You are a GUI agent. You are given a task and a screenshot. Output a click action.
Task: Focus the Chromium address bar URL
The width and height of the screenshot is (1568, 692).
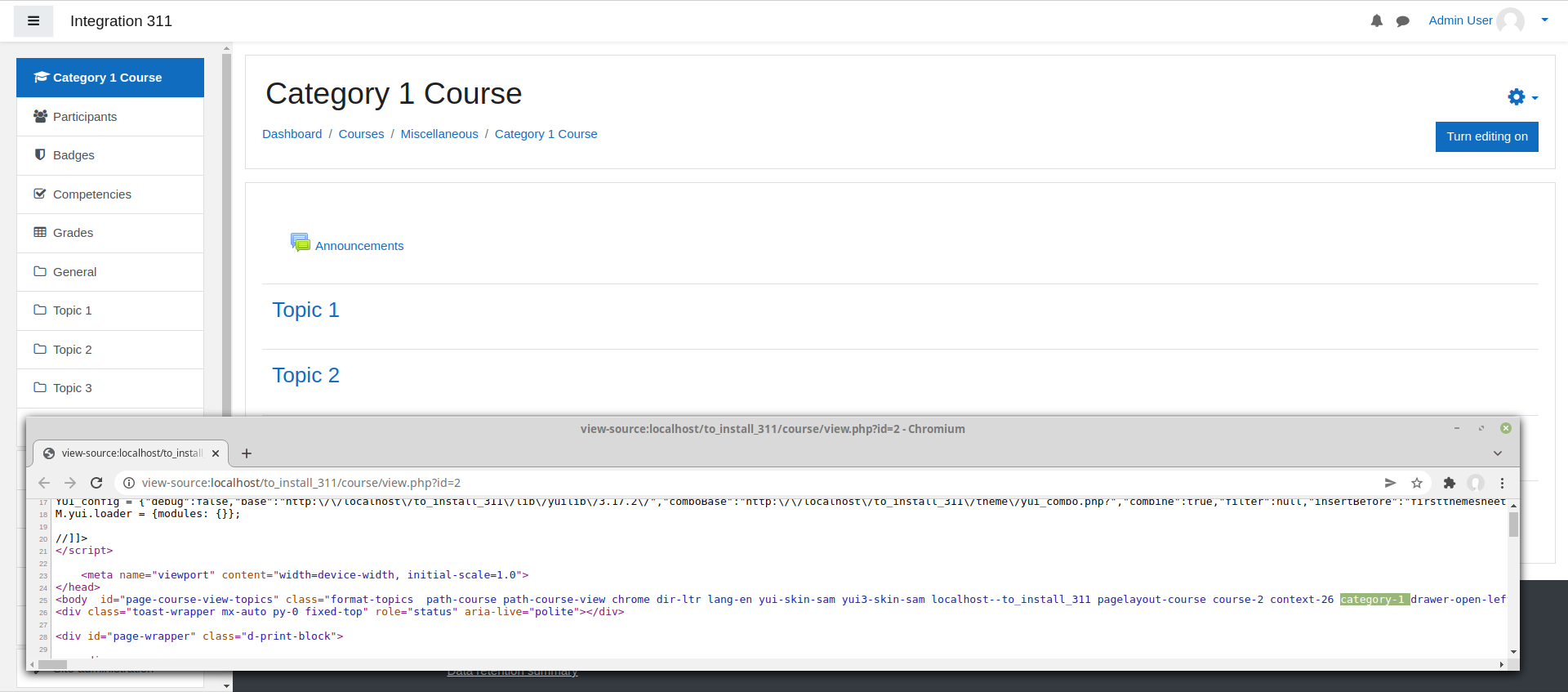(x=301, y=483)
